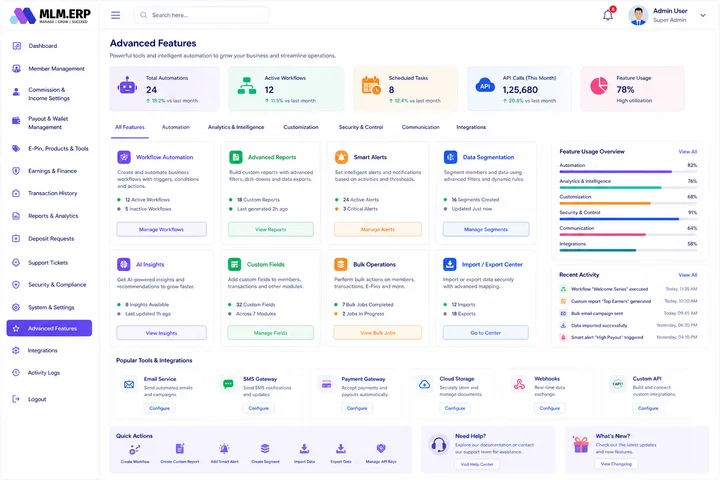Screen dimensions: 720x480
Task: Click the MLM.ERP logo
Action: (50, 15)
